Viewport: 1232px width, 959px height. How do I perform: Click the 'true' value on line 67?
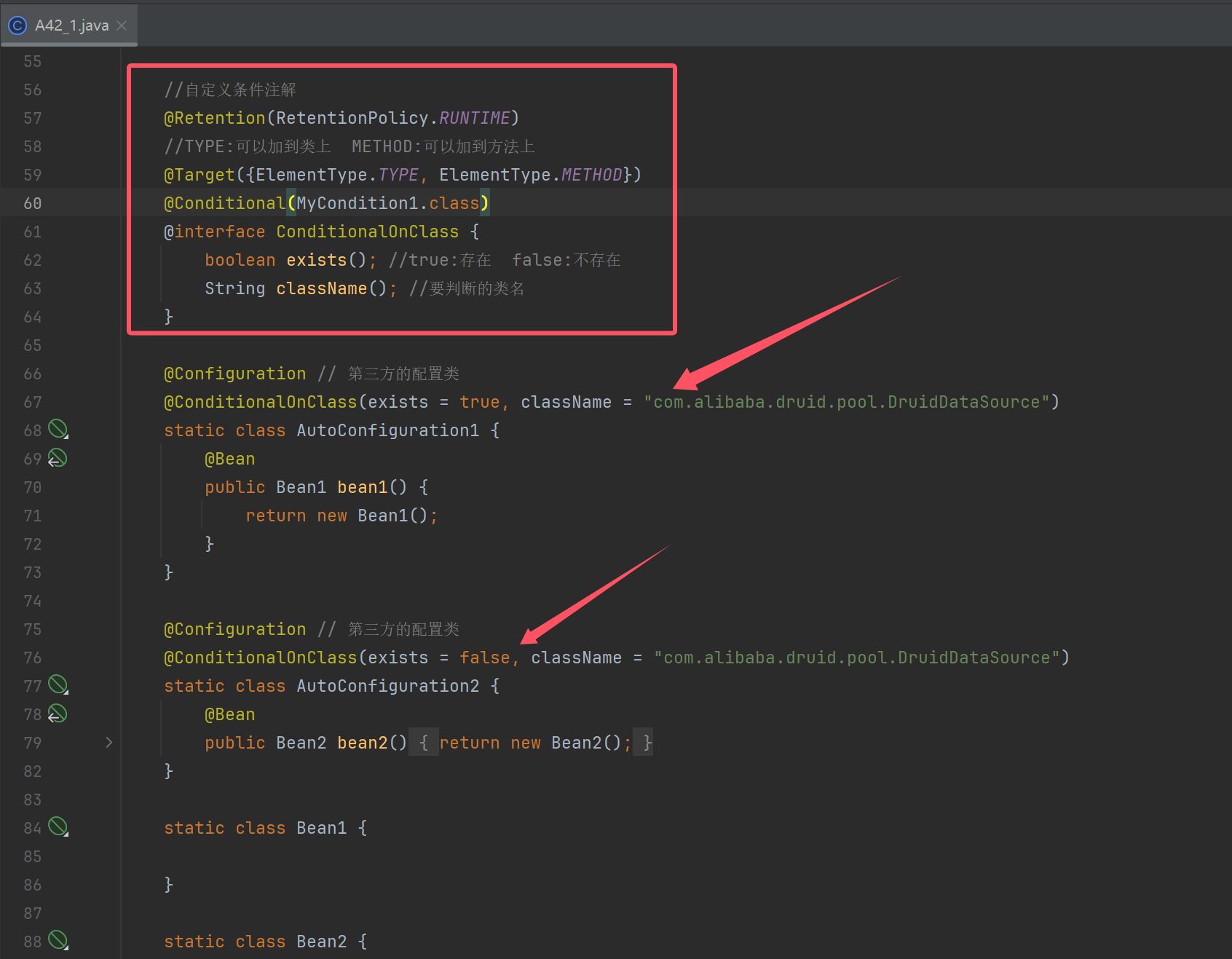tap(479, 402)
